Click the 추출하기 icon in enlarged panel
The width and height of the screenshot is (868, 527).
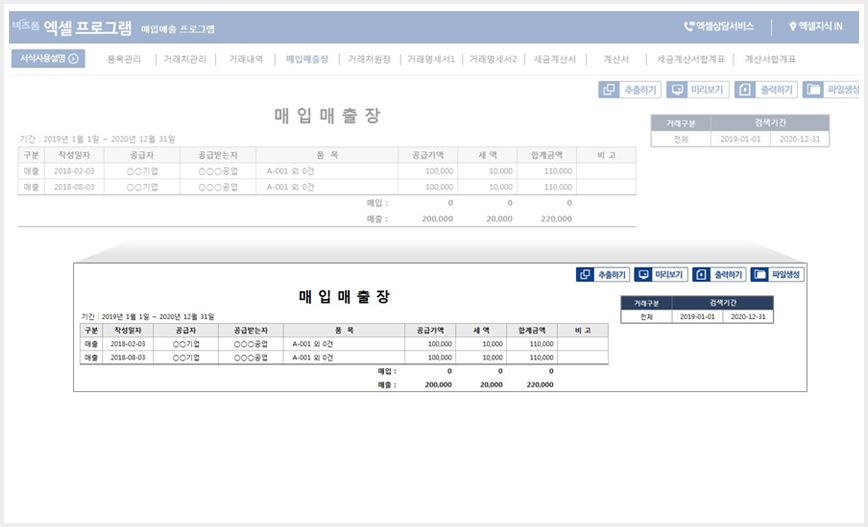[585, 275]
